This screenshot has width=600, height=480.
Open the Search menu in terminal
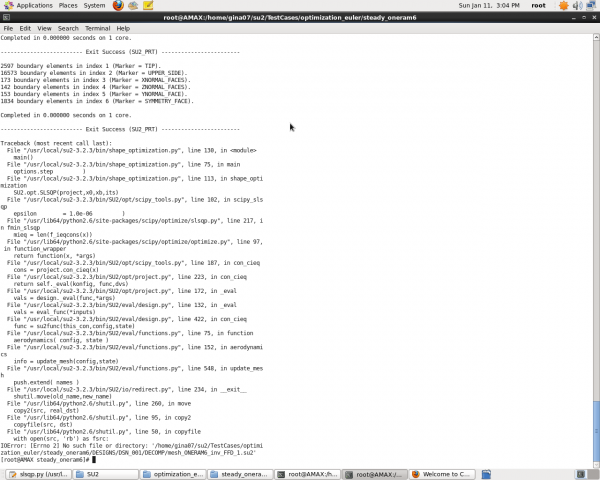[x=68, y=28]
